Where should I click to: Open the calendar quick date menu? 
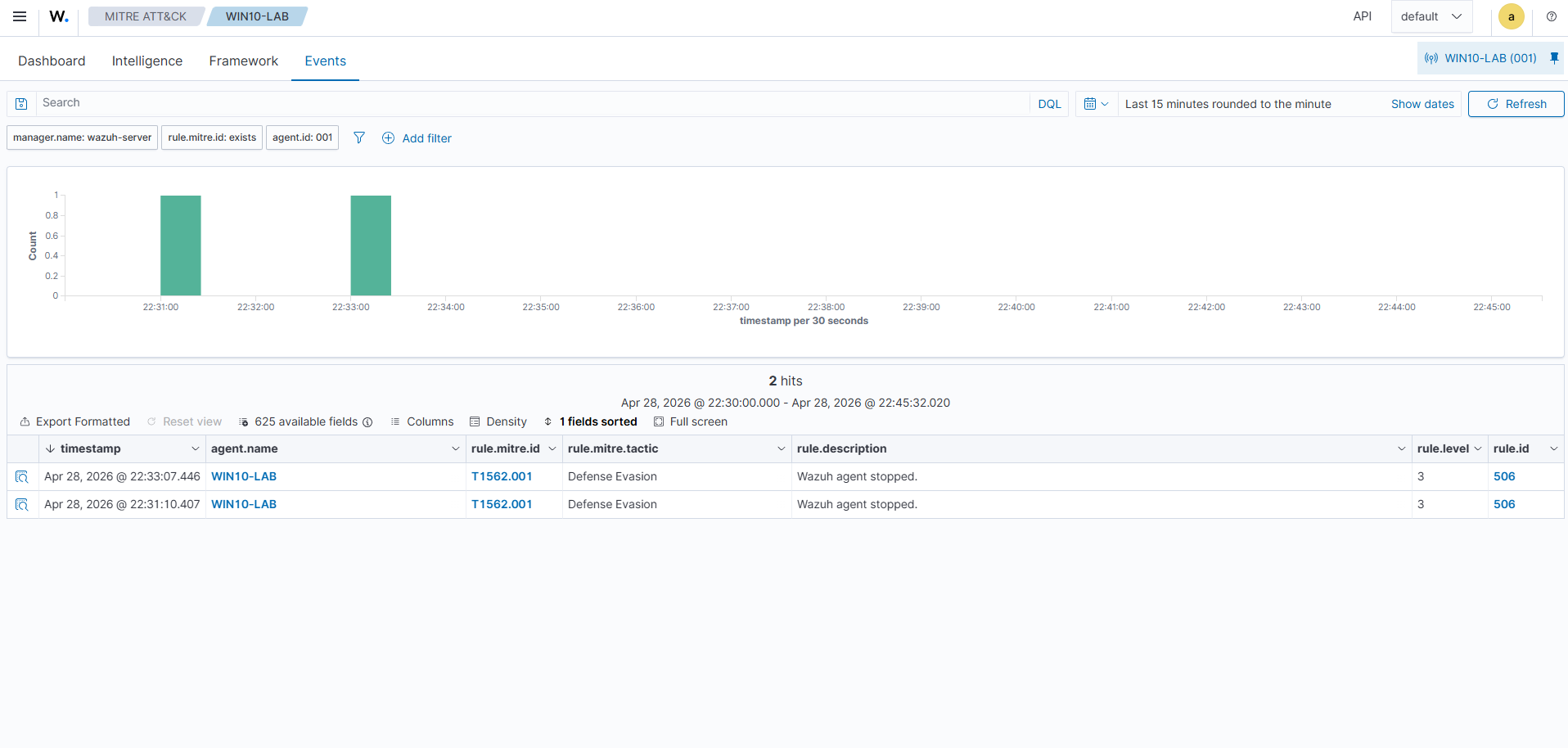1096,104
